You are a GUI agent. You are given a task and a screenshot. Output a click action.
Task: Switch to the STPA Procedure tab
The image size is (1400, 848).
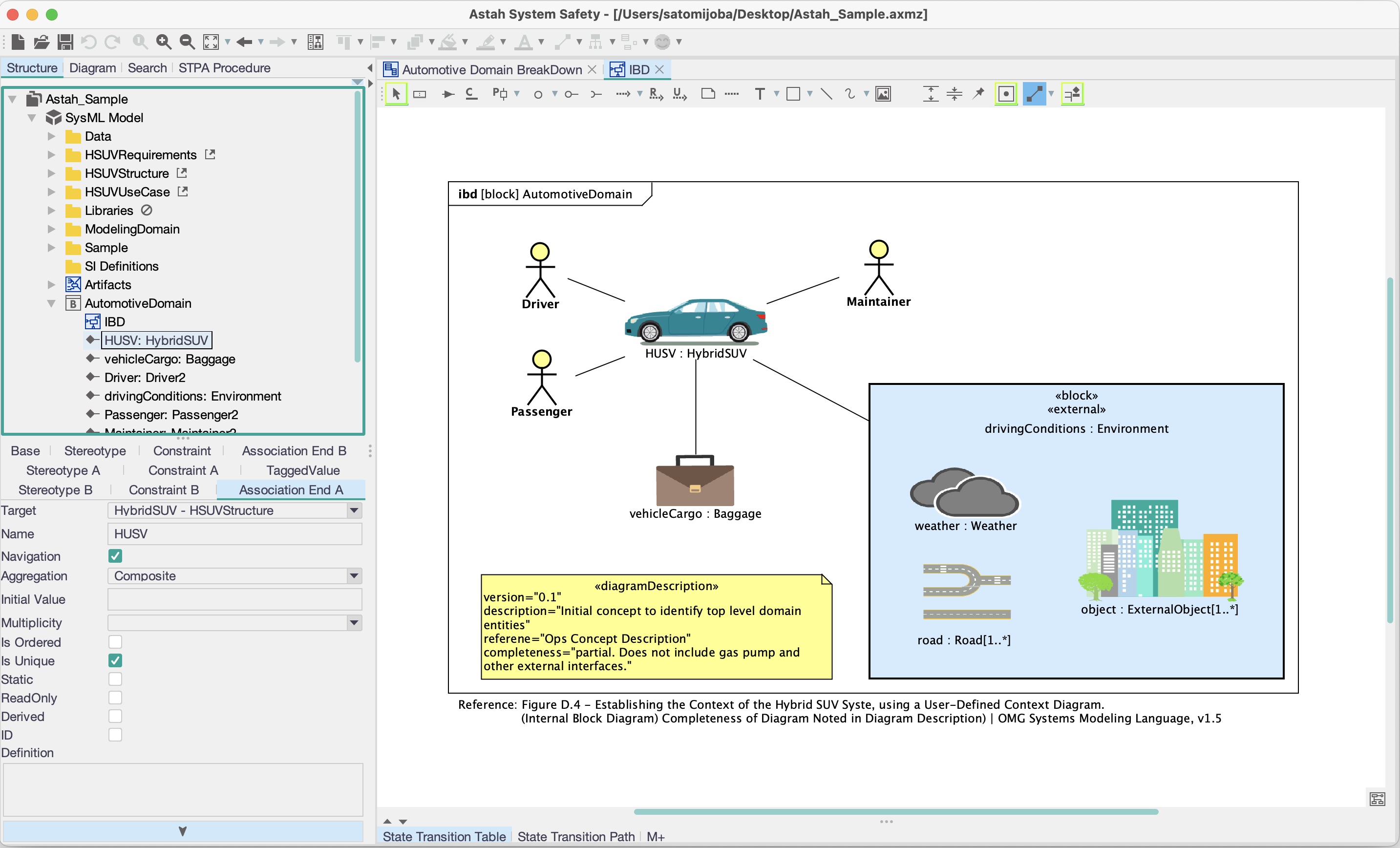(x=224, y=67)
